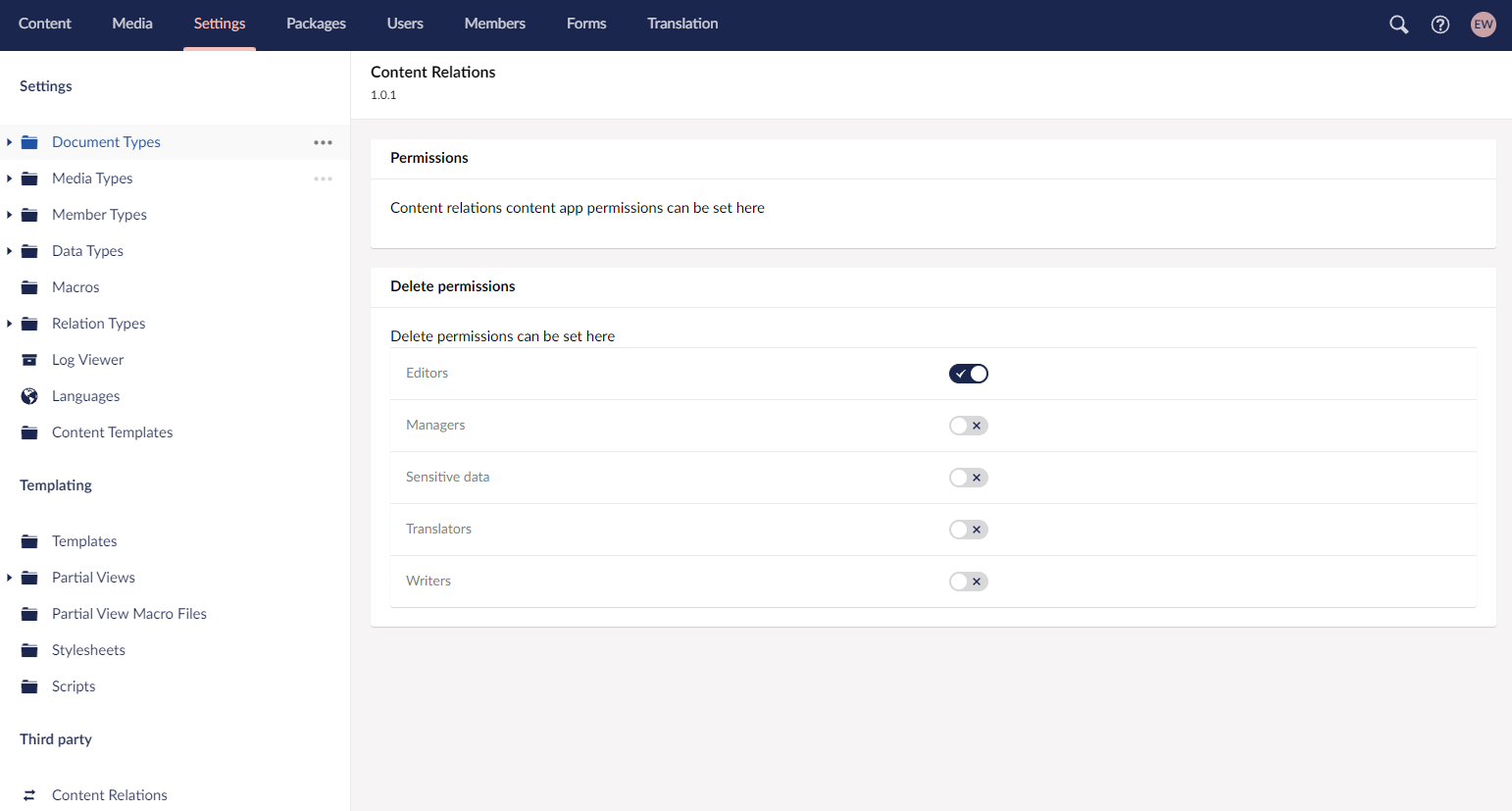Click the Languages globe icon
The width and height of the screenshot is (1512, 811).
pos(29,396)
